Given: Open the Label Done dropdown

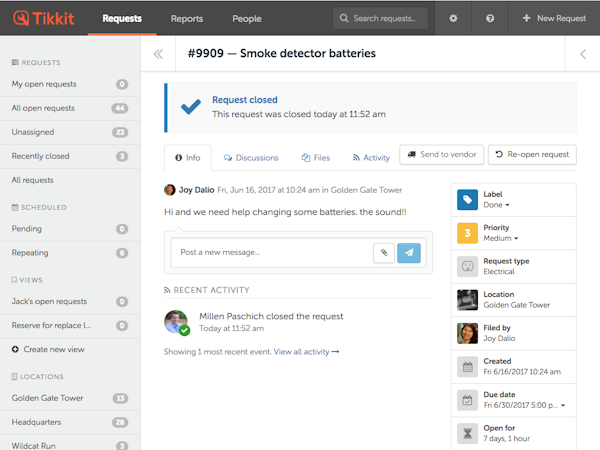Looking at the screenshot, I should (497, 205).
